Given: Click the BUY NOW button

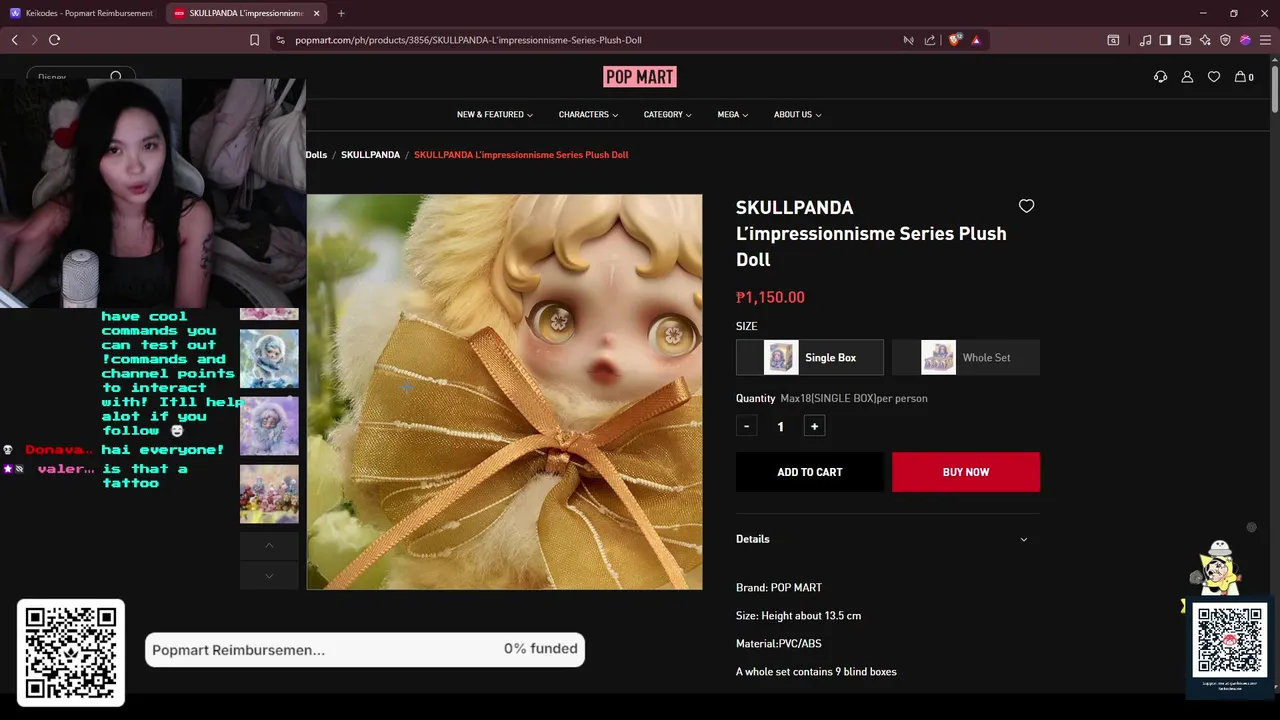Looking at the screenshot, I should [x=966, y=472].
